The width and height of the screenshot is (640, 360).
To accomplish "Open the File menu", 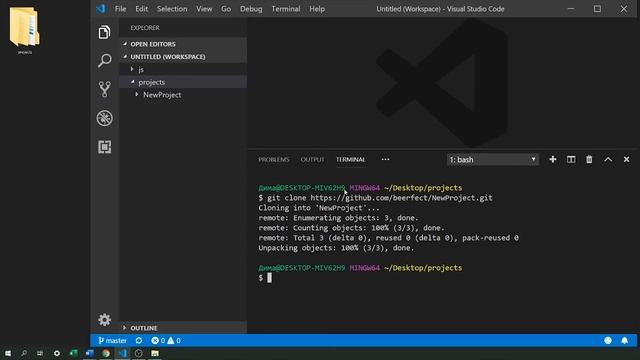I will tap(120, 9).
